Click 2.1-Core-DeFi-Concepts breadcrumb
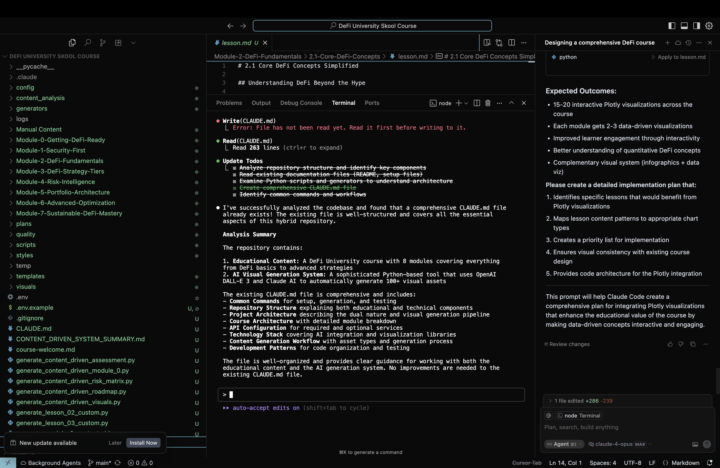The width and height of the screenshot is (720, 468). (x=344, y=56)
